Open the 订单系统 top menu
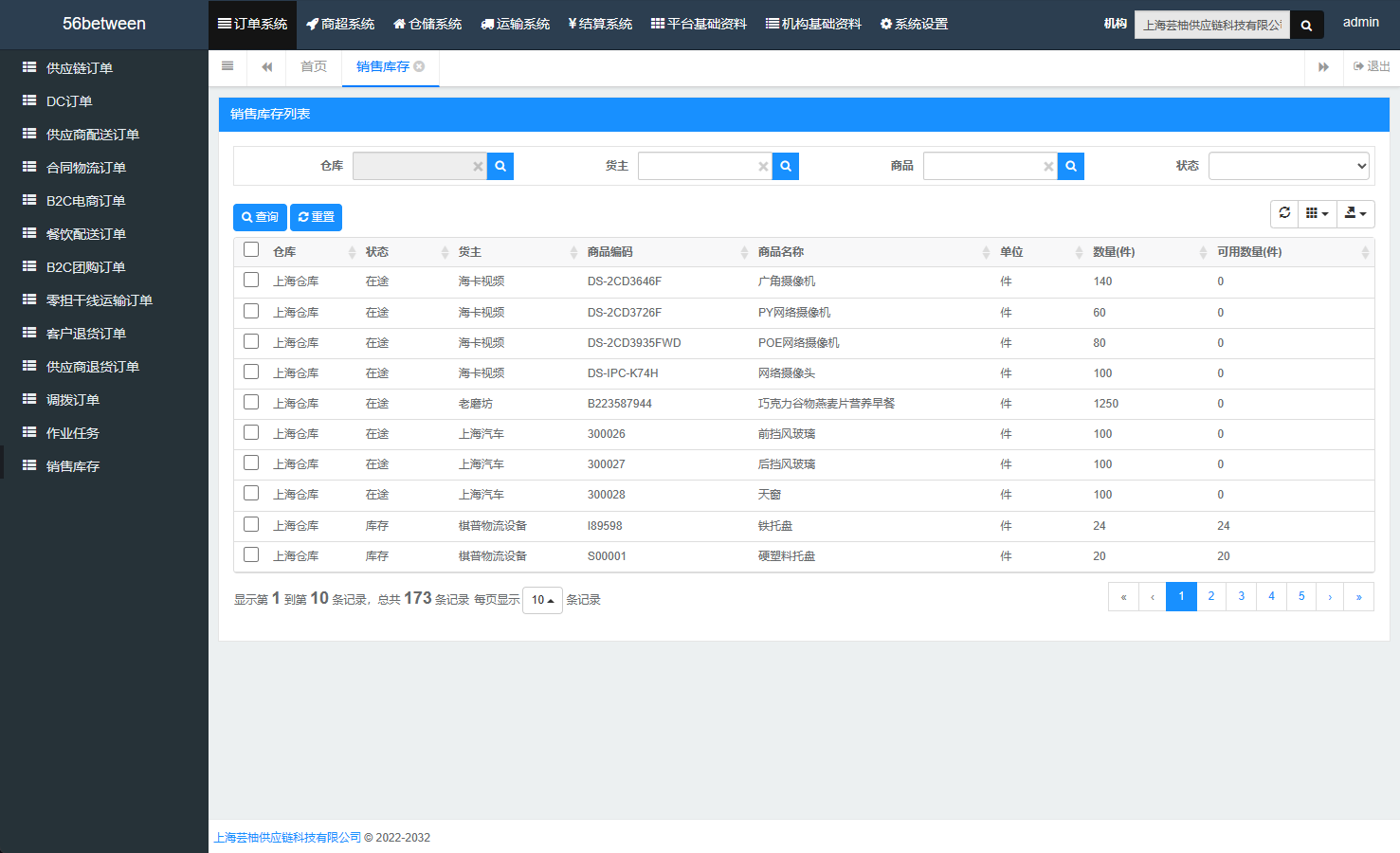The image size is (1400, 853). (252, 24)
